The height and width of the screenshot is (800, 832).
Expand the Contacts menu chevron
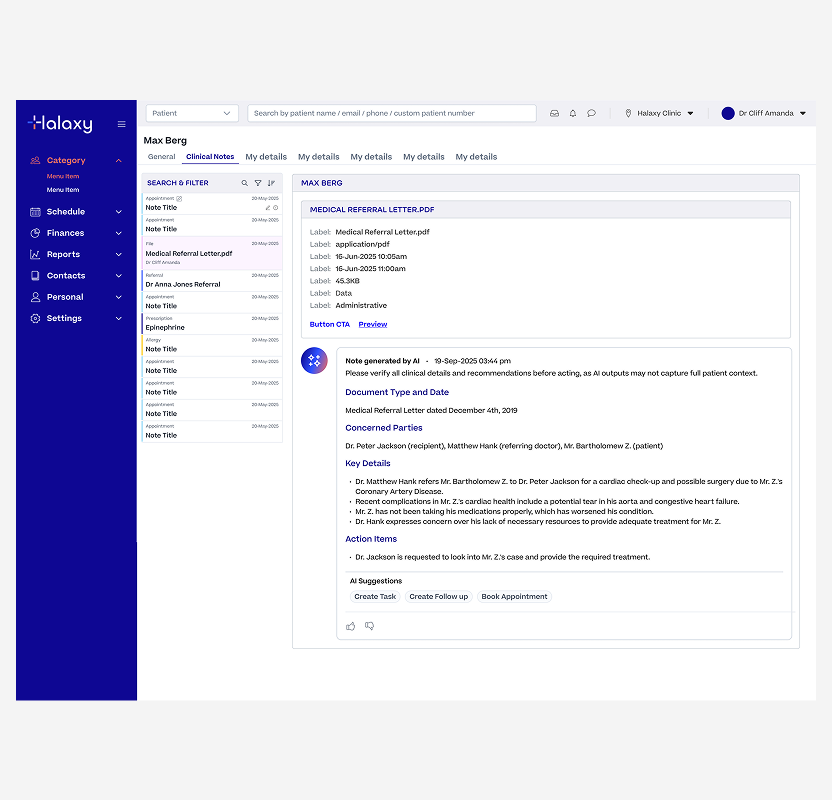coord(119,276)
